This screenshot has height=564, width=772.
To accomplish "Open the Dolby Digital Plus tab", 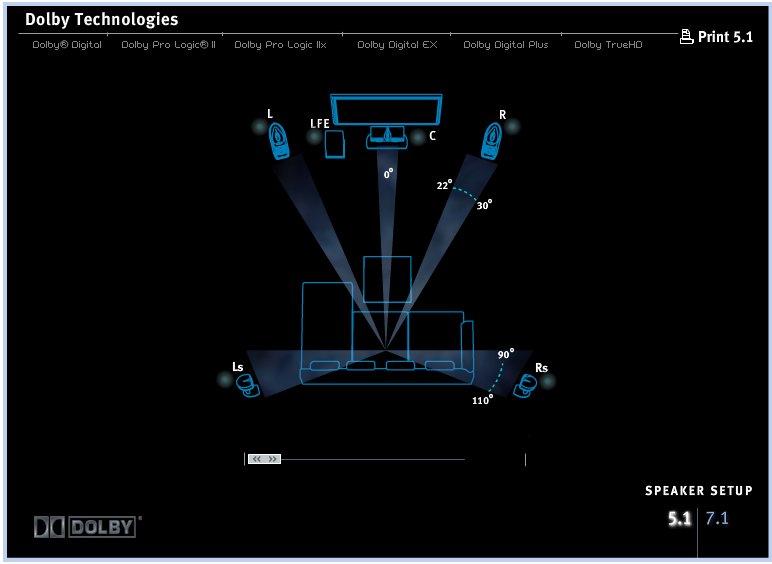I will [x=506, y=45].
